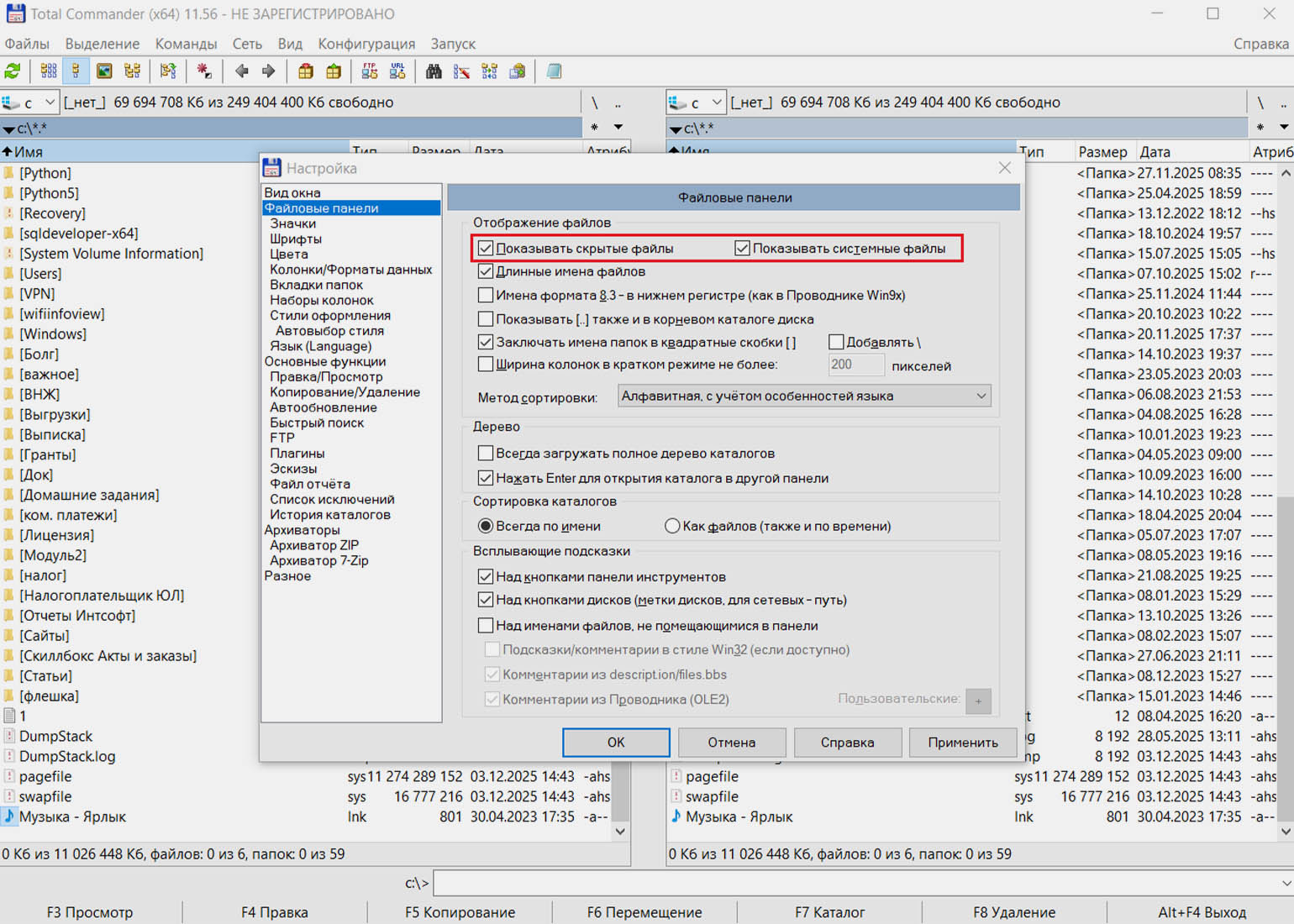
Task: Select 'Цвета' in settings list
Action: click(x=289, y=255)
